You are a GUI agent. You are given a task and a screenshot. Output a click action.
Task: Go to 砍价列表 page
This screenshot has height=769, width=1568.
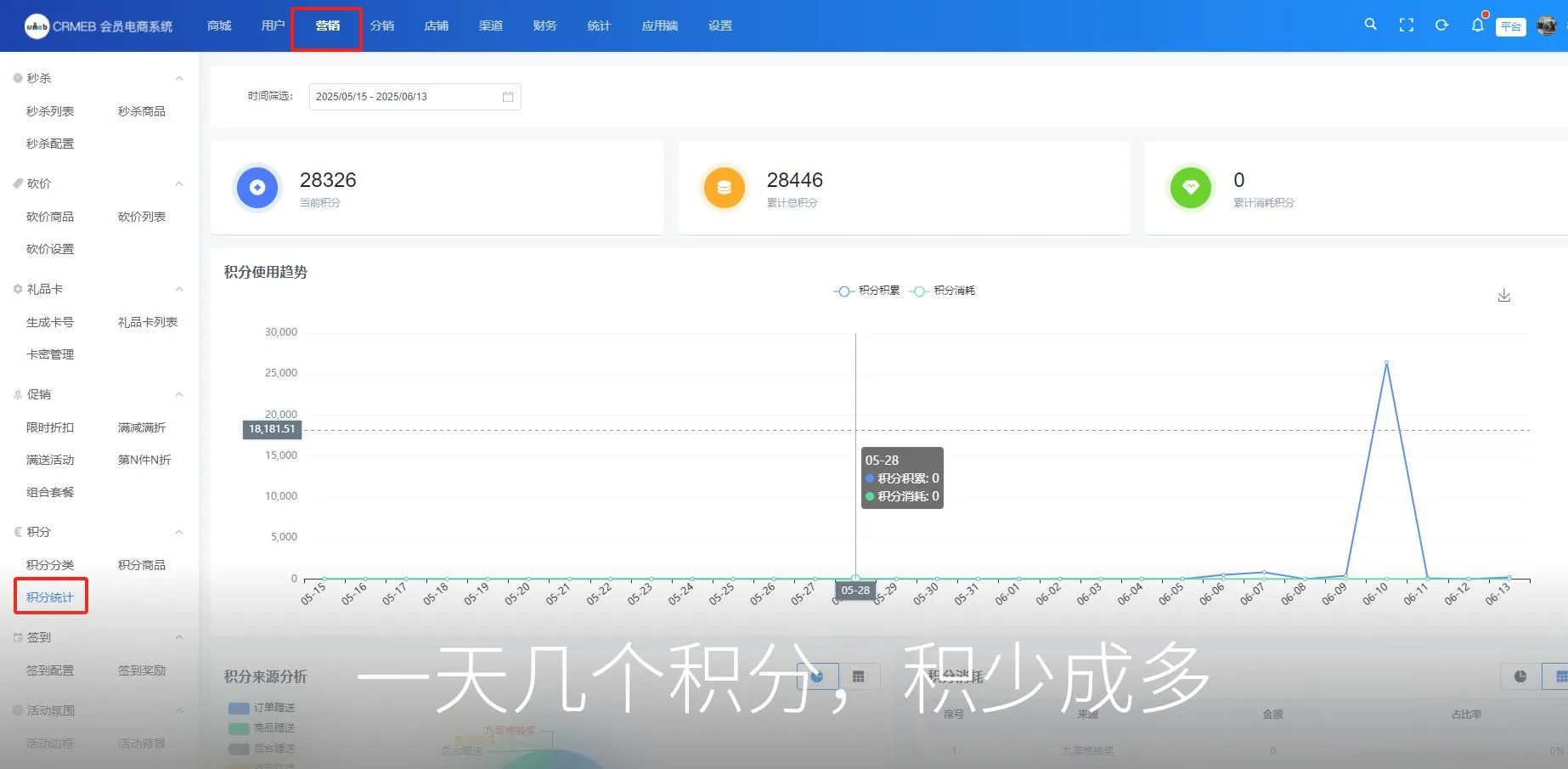(142, 217)
